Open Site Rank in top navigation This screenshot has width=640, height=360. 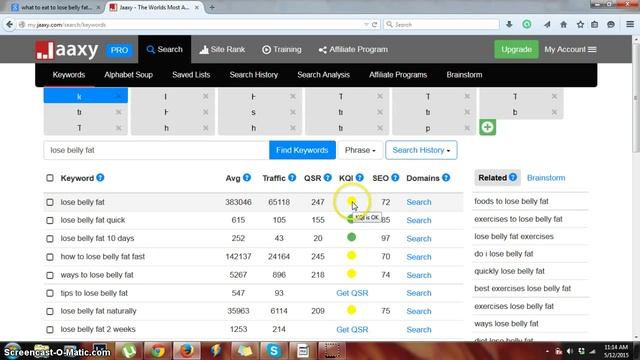222,49
